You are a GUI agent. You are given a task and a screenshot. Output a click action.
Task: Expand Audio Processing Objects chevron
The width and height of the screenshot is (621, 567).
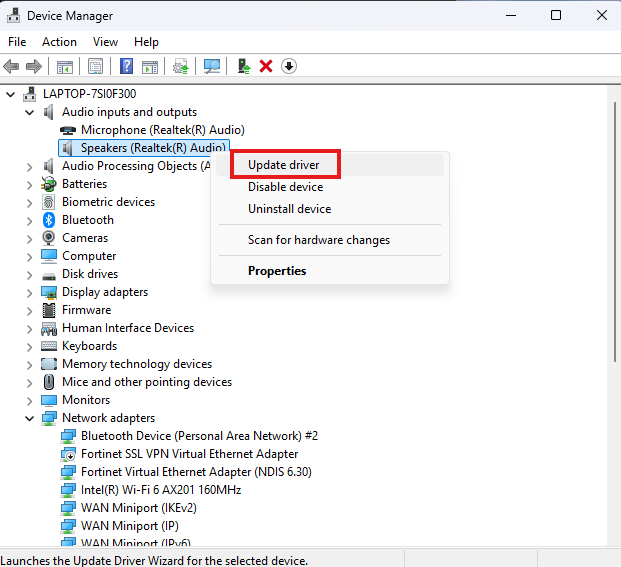click(x=29, y=167)
